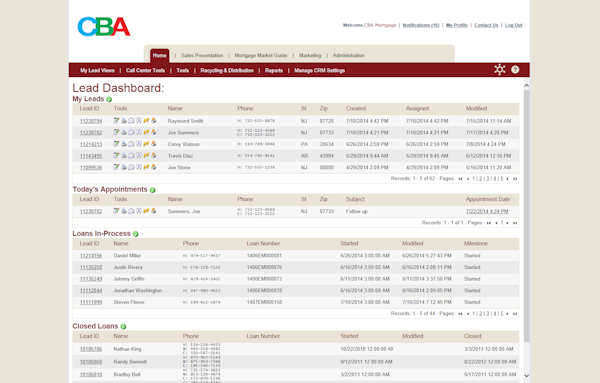
Task: Click the printer icon in Travis Diaz row
Action: 124,155
